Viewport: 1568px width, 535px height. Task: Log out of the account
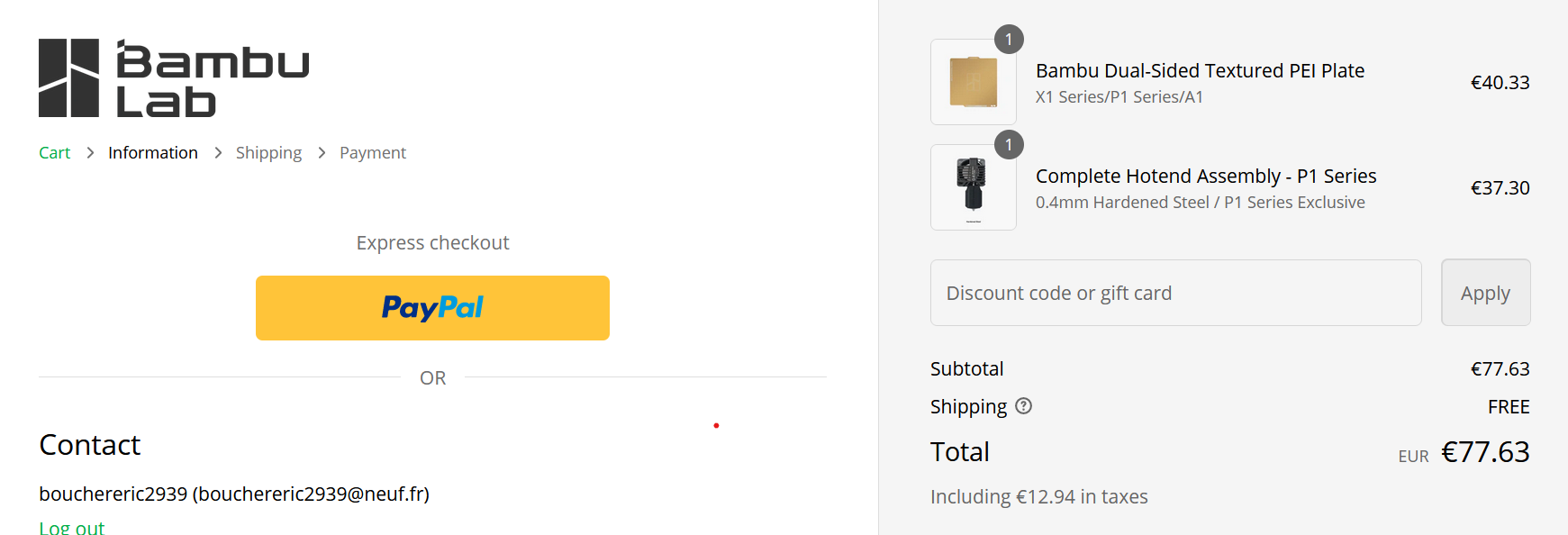point(72,528)
